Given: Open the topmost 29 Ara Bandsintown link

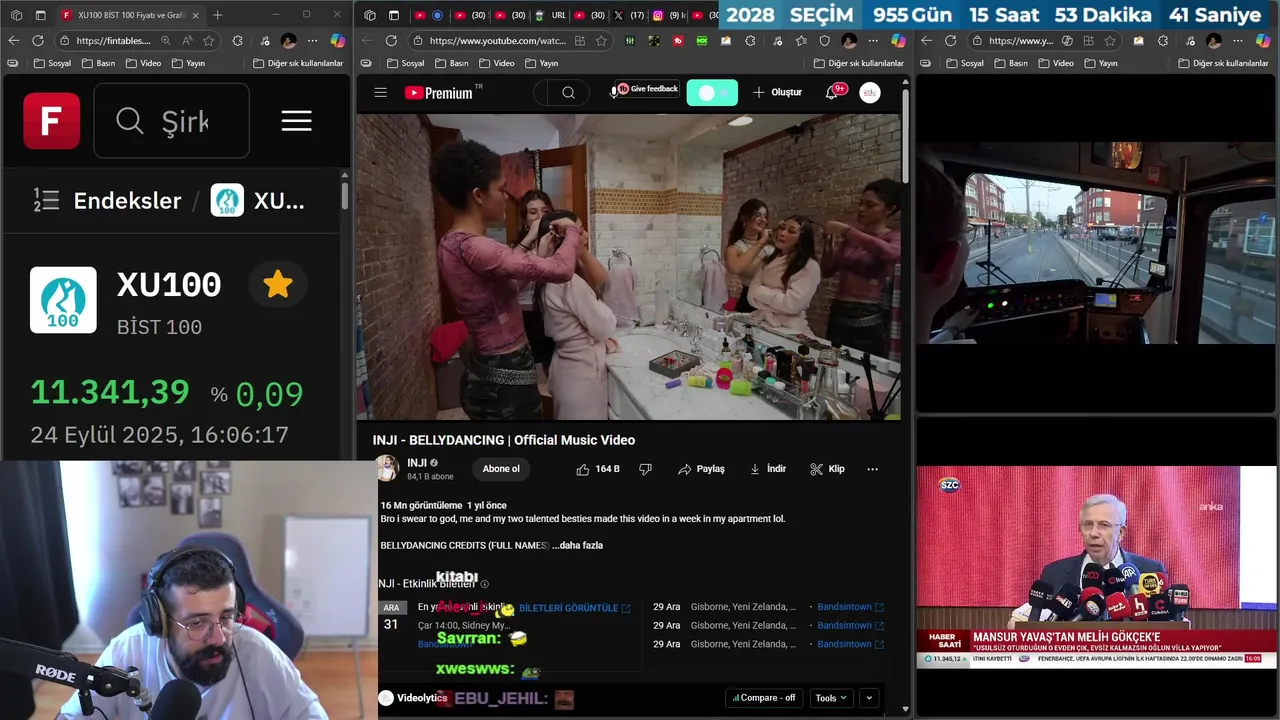Looking at the screenshot, I should (850, 607).
